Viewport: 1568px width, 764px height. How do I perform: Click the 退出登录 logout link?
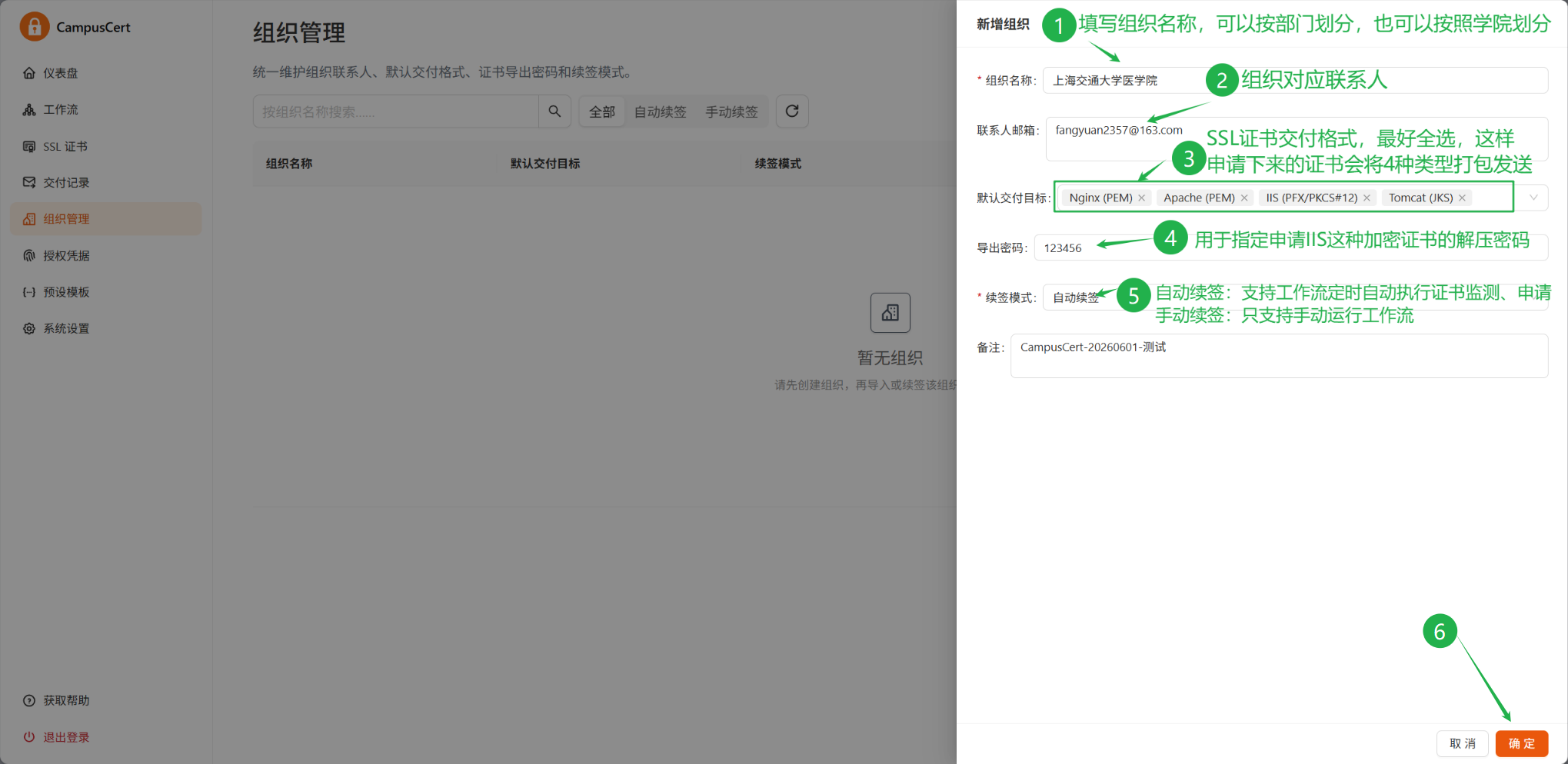click(66, 737)
